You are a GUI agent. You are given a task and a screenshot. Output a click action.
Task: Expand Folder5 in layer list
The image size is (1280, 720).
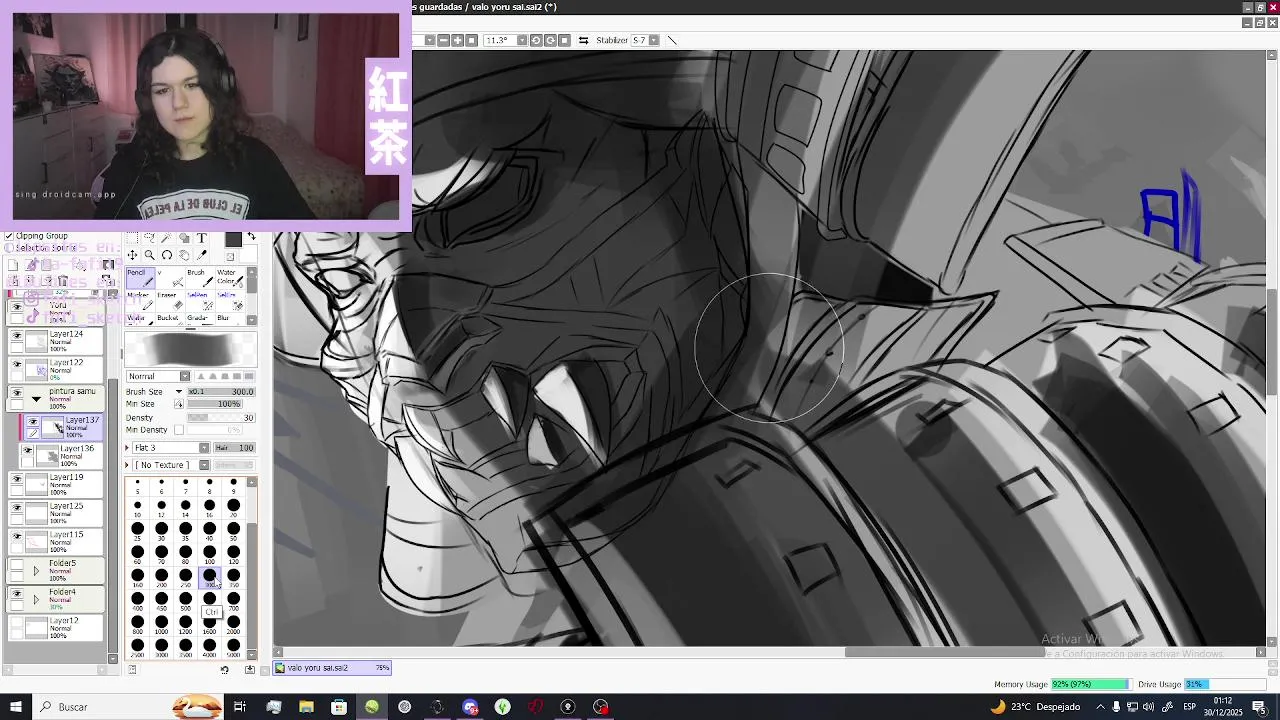coord(36,571)
